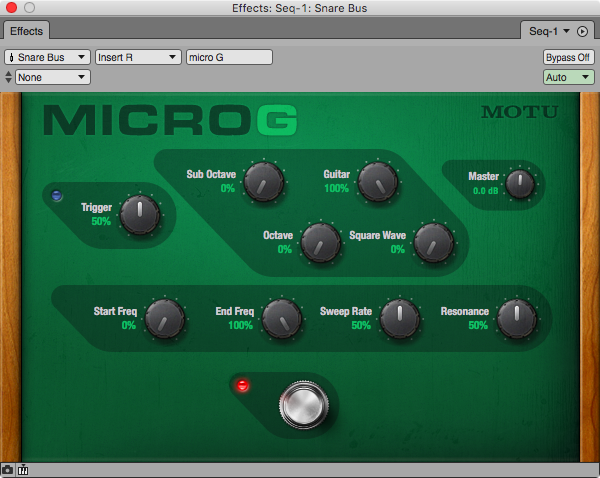Open the Snare Bus track dropdown
Viewport: 600px width, 478px height.
click(x=47, y=57)
